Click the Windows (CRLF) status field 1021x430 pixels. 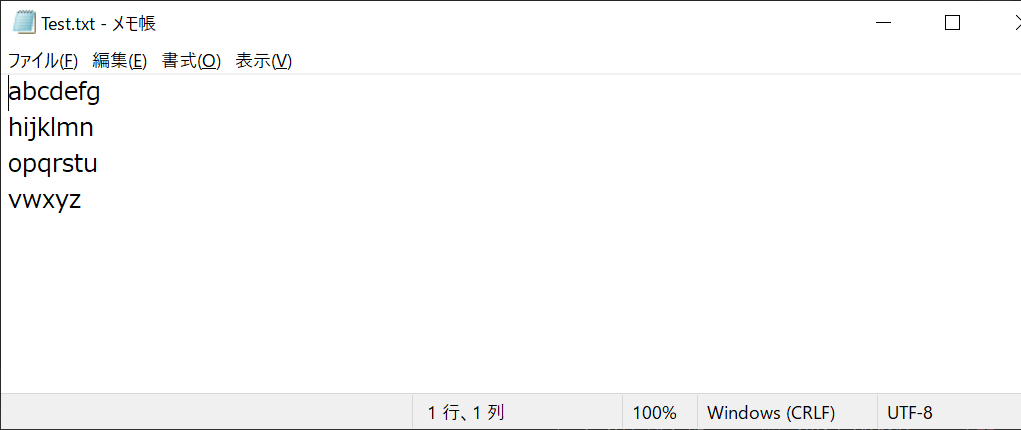click(x=771, y=412)
